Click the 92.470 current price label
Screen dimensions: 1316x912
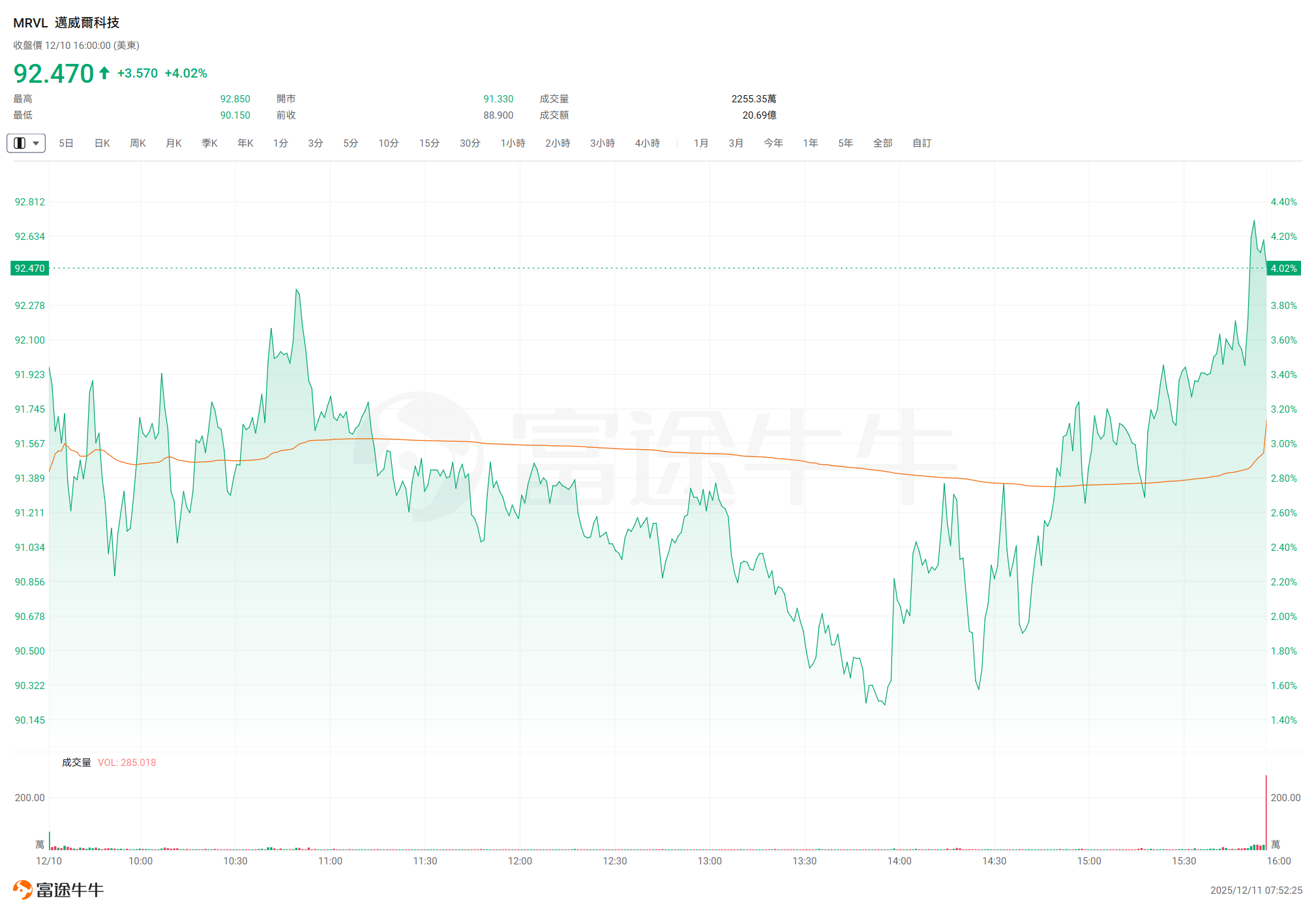30,268
